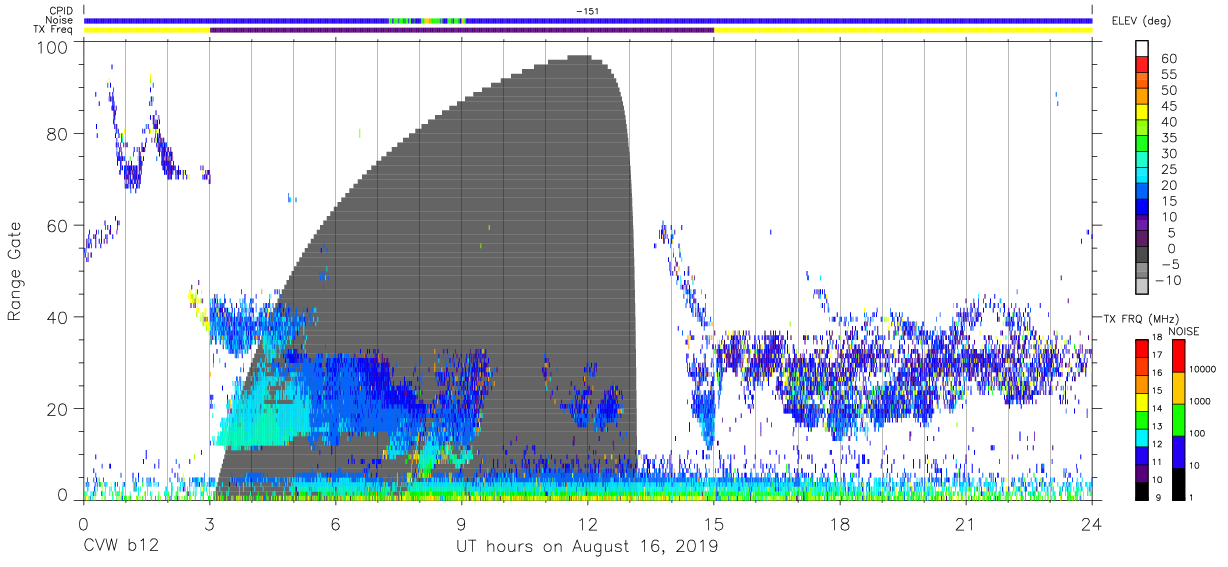Click the 60 tick on Range Gate axis
1228x567 pixels.
pos(57,226)
